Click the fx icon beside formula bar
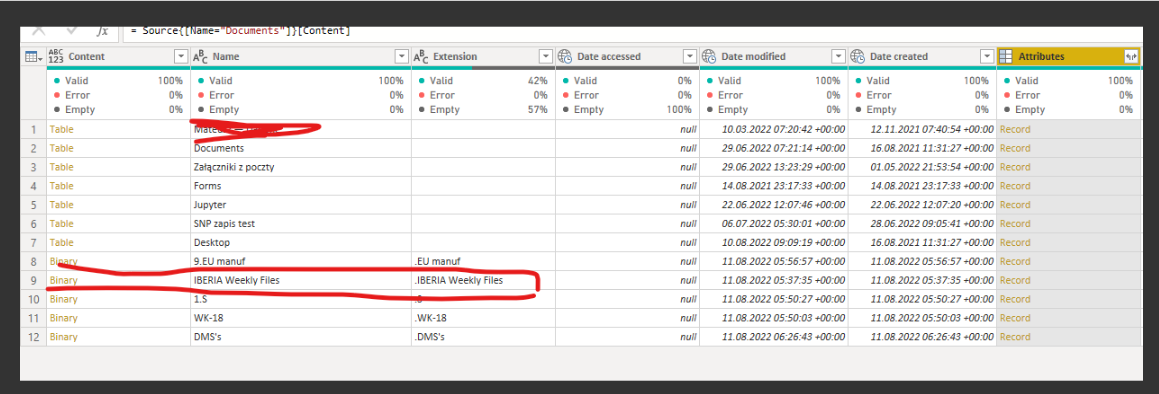1159x394 pixels. [x=104, y=31]
